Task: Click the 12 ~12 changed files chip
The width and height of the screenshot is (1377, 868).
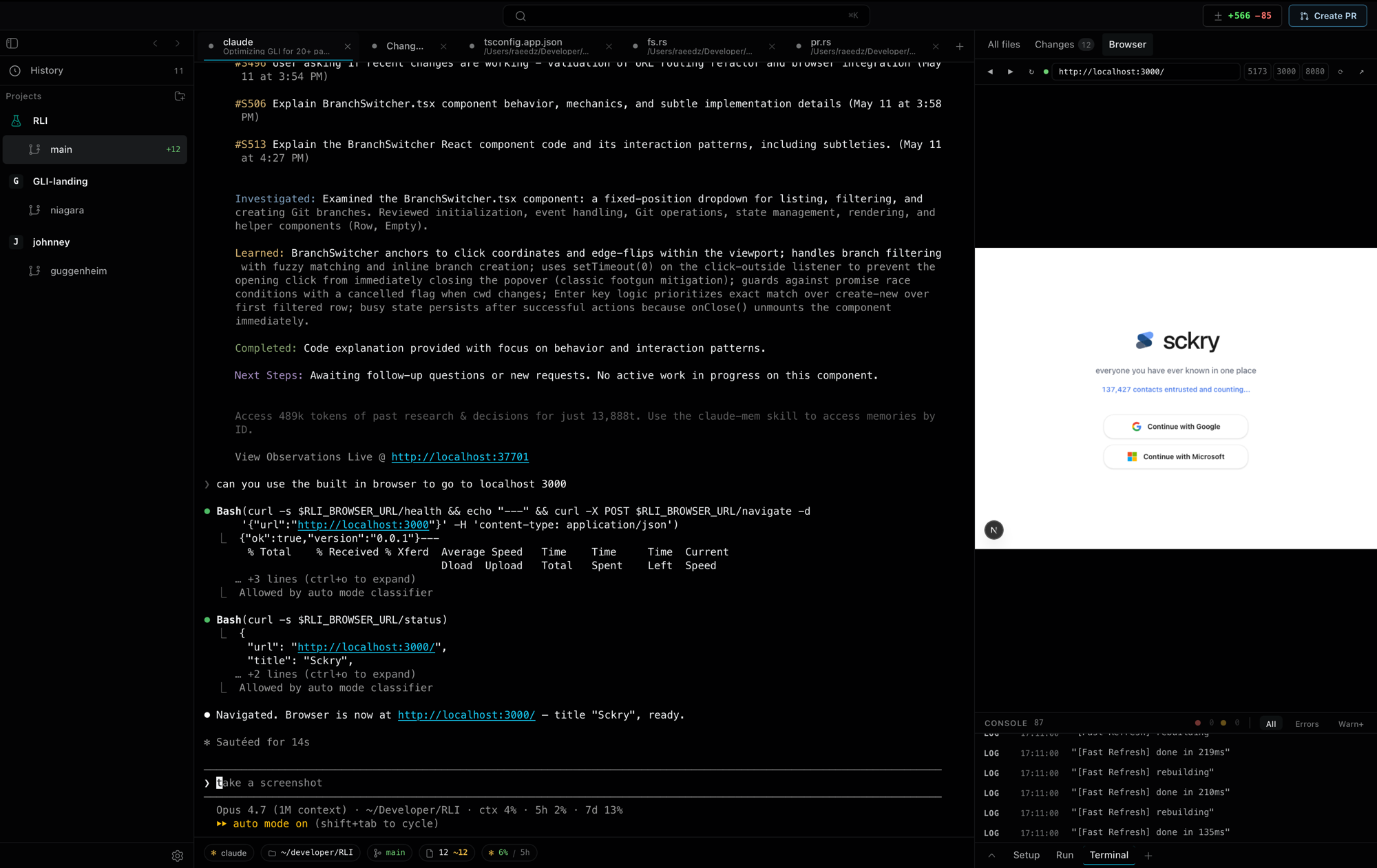Action: point(447,853)
